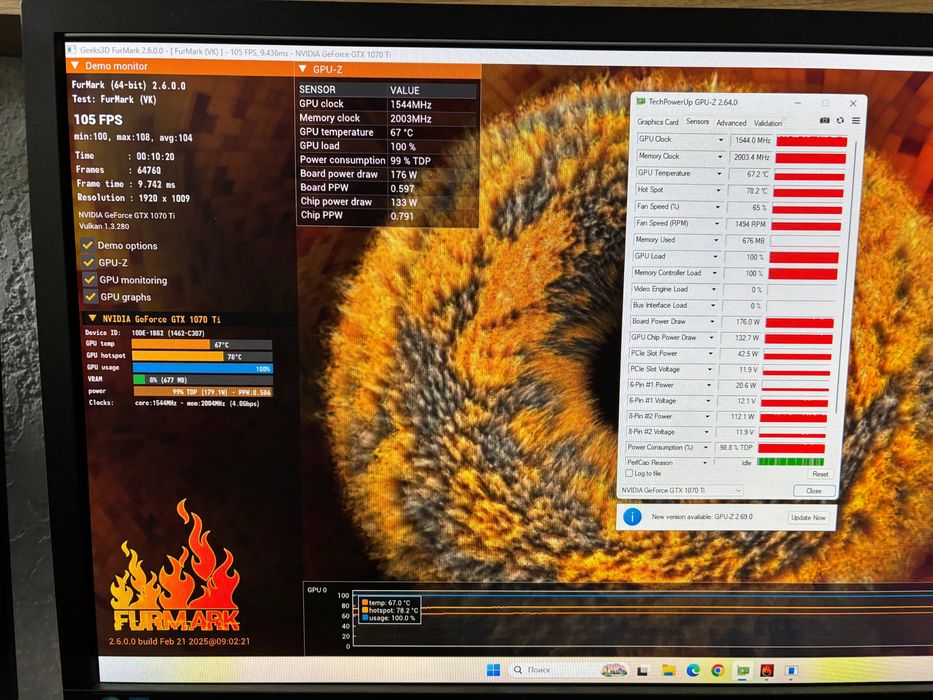Click the PerfCap Reason green bar graph

(790, 462)
